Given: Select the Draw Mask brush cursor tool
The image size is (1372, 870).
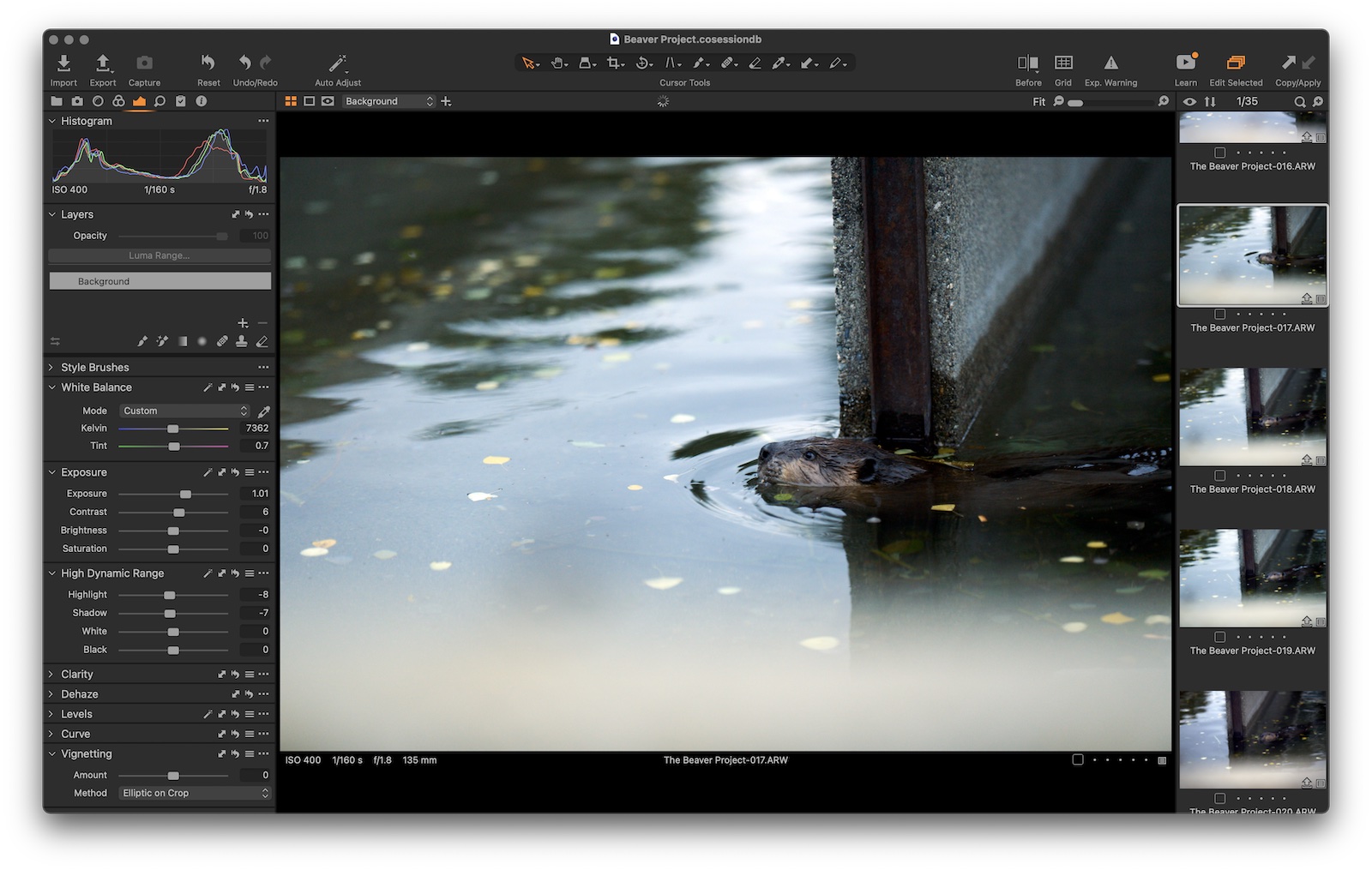Looking at the screenshot, I should click(x=700, y=63).
